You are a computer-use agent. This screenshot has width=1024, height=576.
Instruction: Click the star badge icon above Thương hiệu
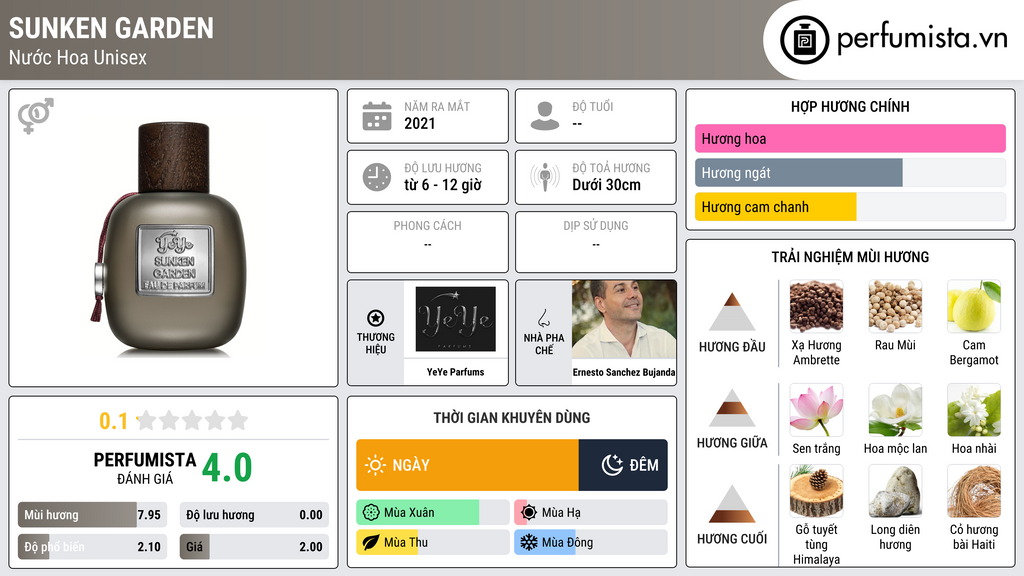(x=376, y=318)
